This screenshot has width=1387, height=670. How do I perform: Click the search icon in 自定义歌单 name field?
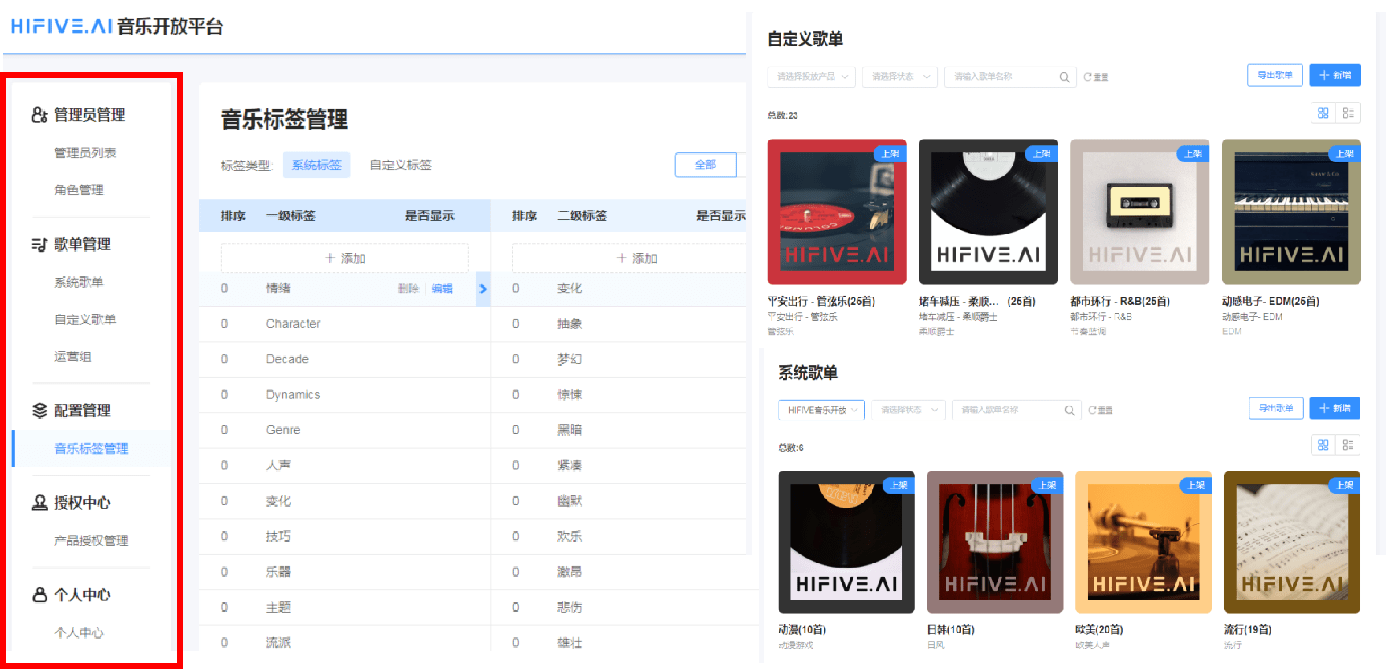[x=1065, y=77]
